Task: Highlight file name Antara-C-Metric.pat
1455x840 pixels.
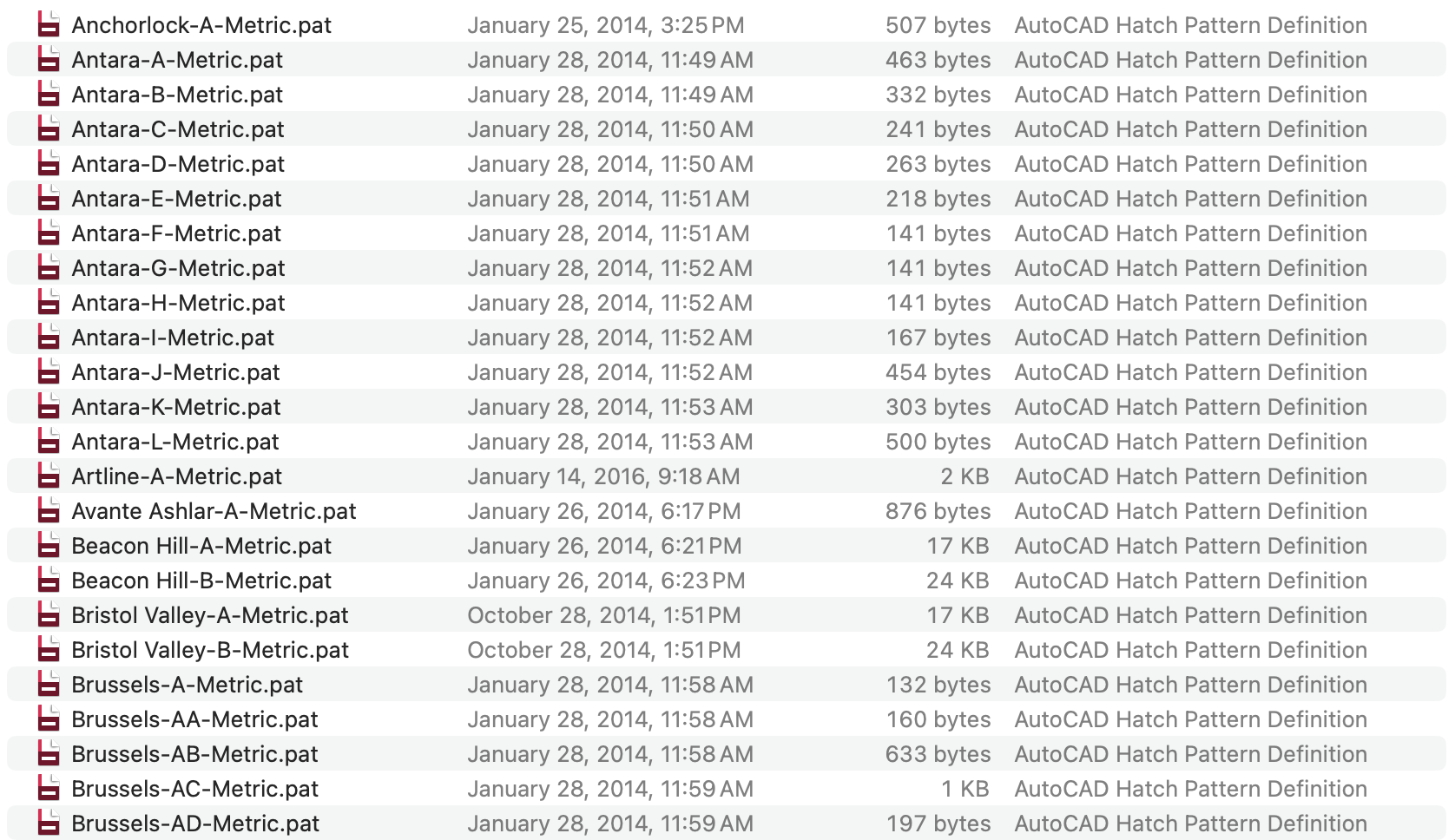Action: (x=178, y=129)
